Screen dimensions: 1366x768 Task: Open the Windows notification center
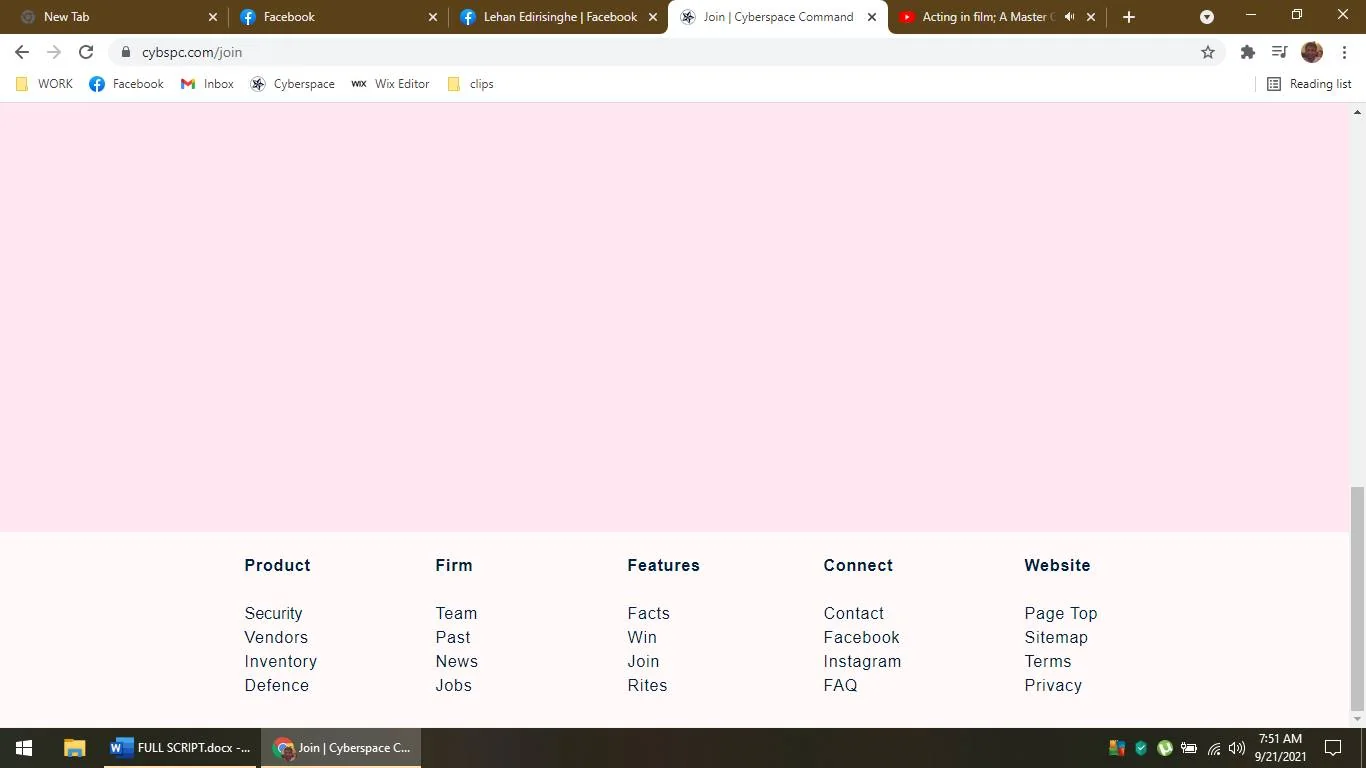pos(1333,748)
